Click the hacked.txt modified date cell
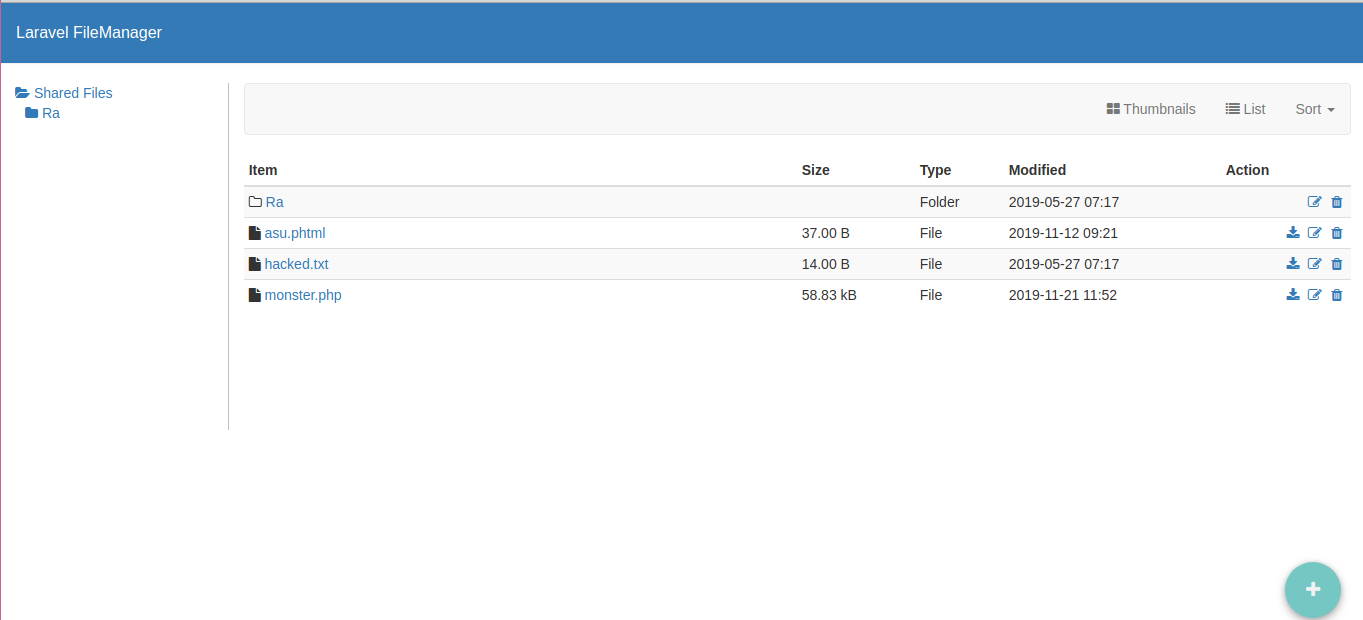Image resolution: width=1363 pixels, height=620 pixels. tap(1064, 264)
